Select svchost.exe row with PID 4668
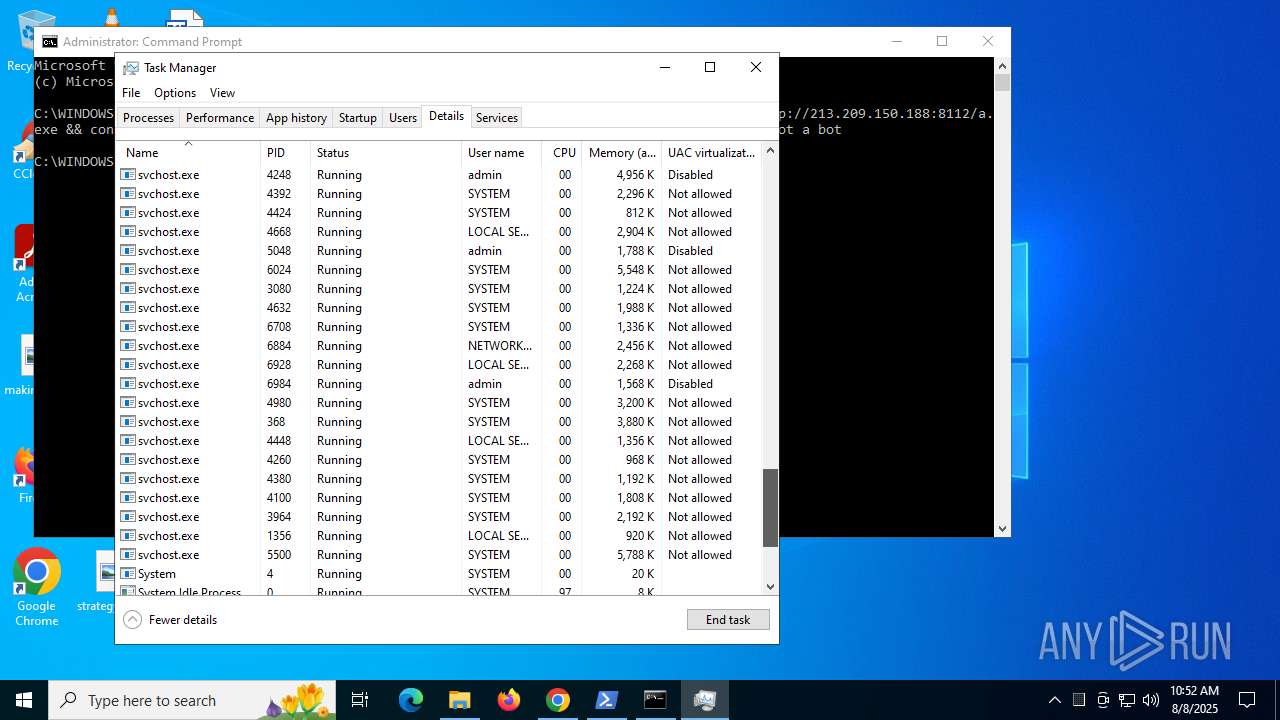 click(x=439, y=232)
